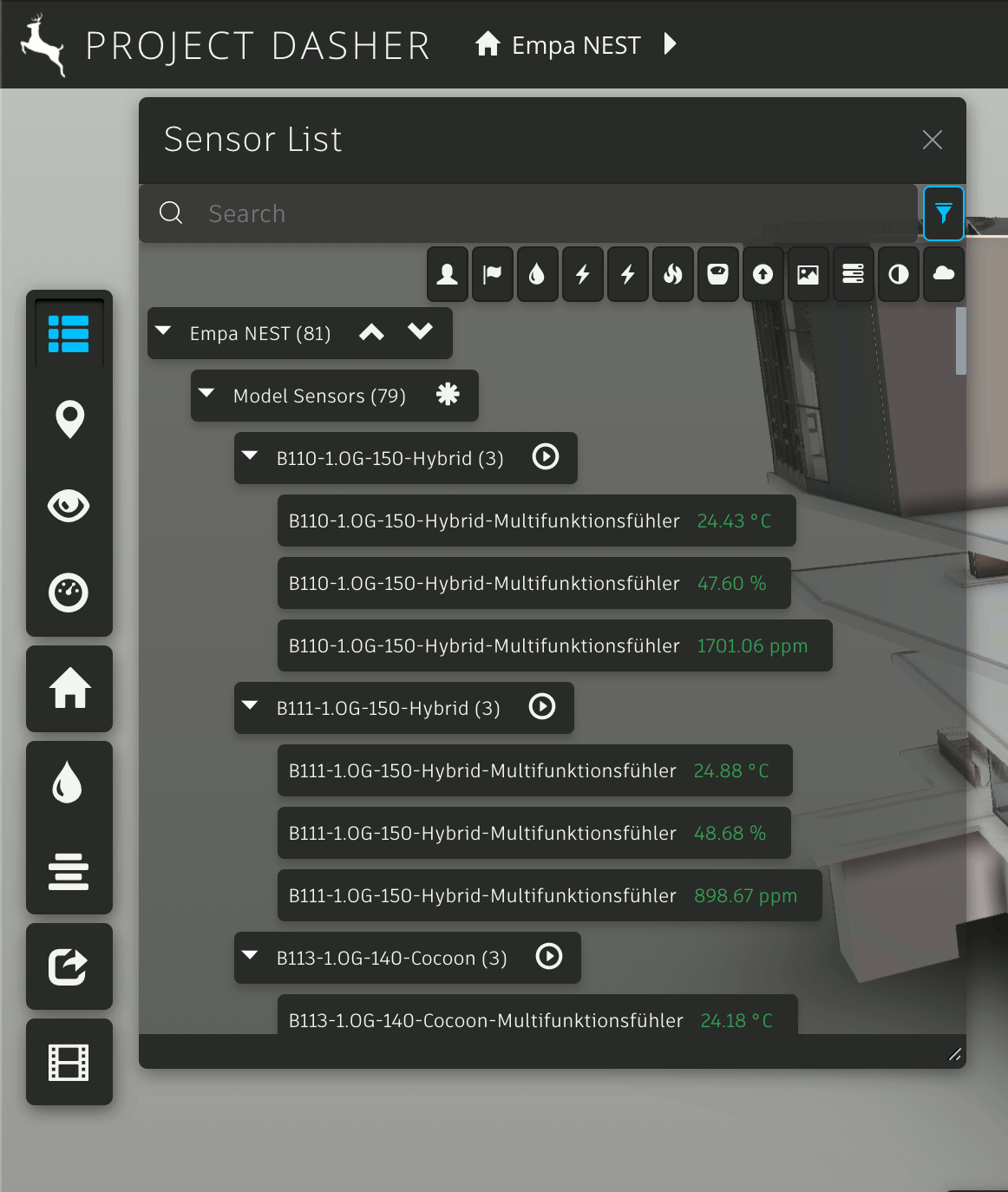
Task: Toggle the sensor filter funnel button
Action: pyautogui.click(x=943, y=213)
